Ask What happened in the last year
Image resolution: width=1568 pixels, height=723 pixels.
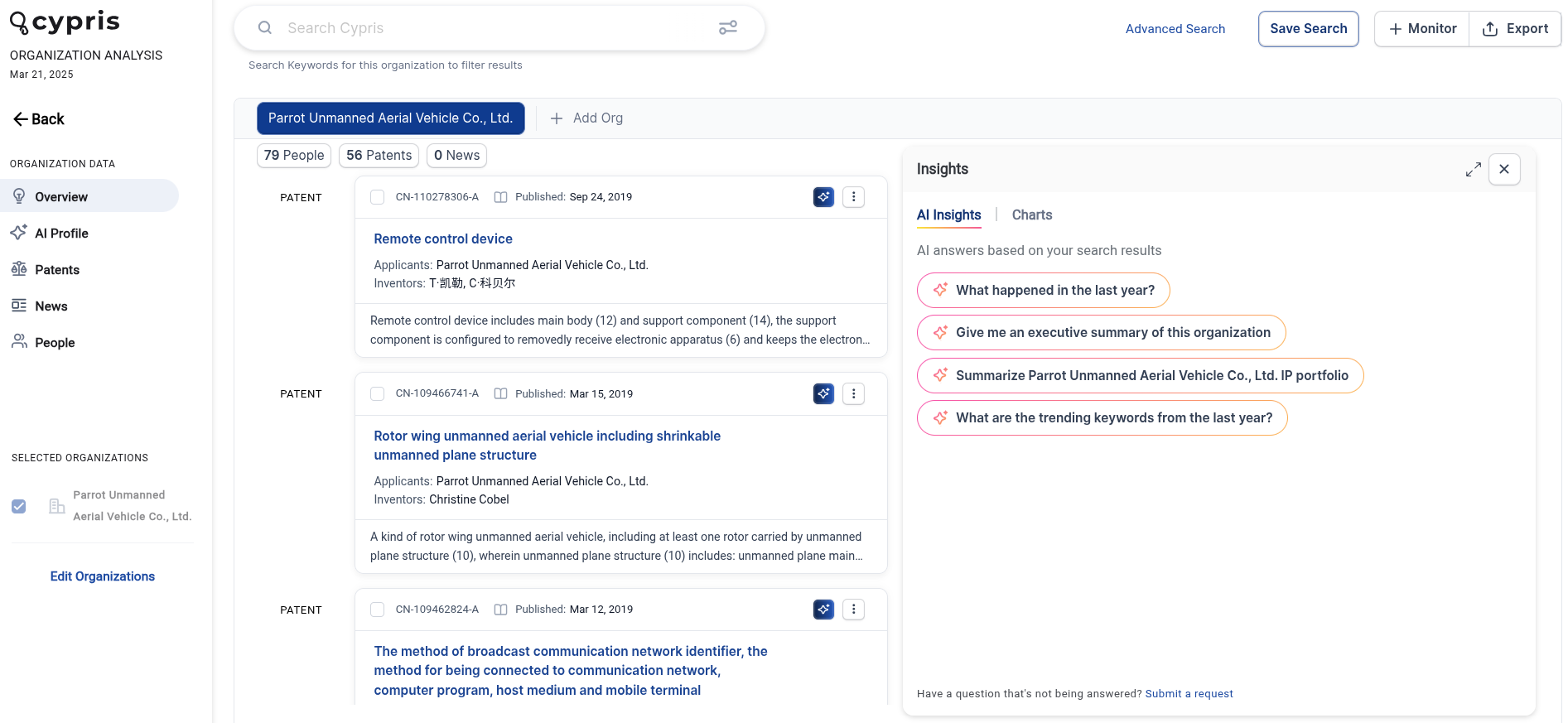point(1043,290)
